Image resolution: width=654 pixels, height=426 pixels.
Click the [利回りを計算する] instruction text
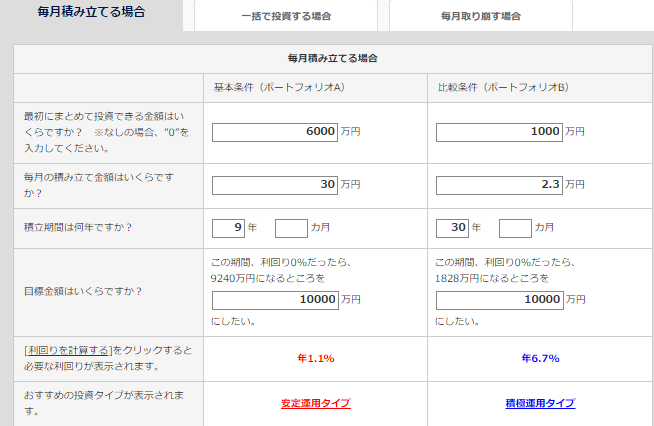tap(108, 358)
